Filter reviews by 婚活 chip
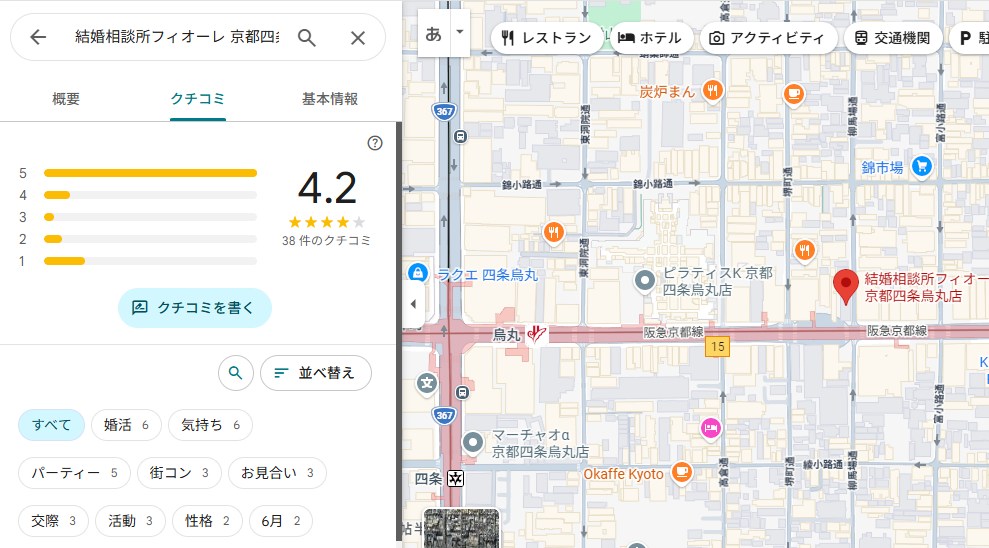The image size is (989, 548). point(126,425)
